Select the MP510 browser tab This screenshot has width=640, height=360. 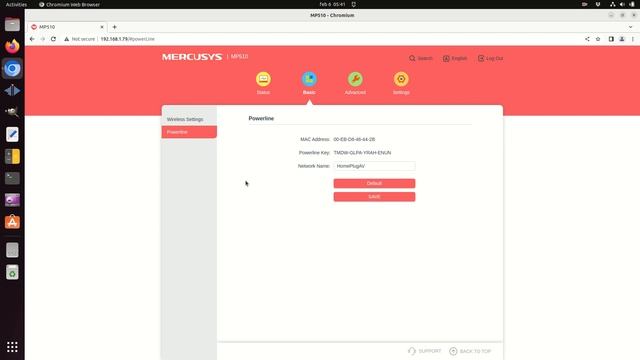tap(67, 27)
